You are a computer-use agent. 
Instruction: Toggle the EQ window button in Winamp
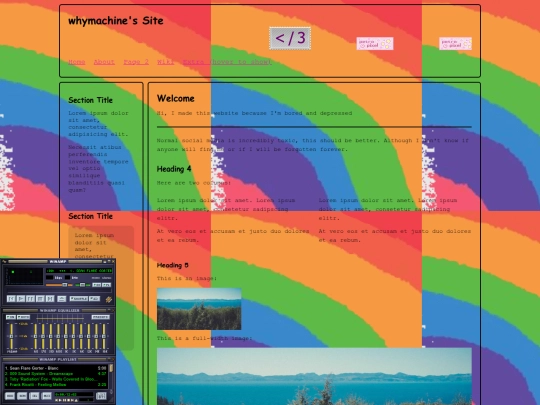(96, 285)
